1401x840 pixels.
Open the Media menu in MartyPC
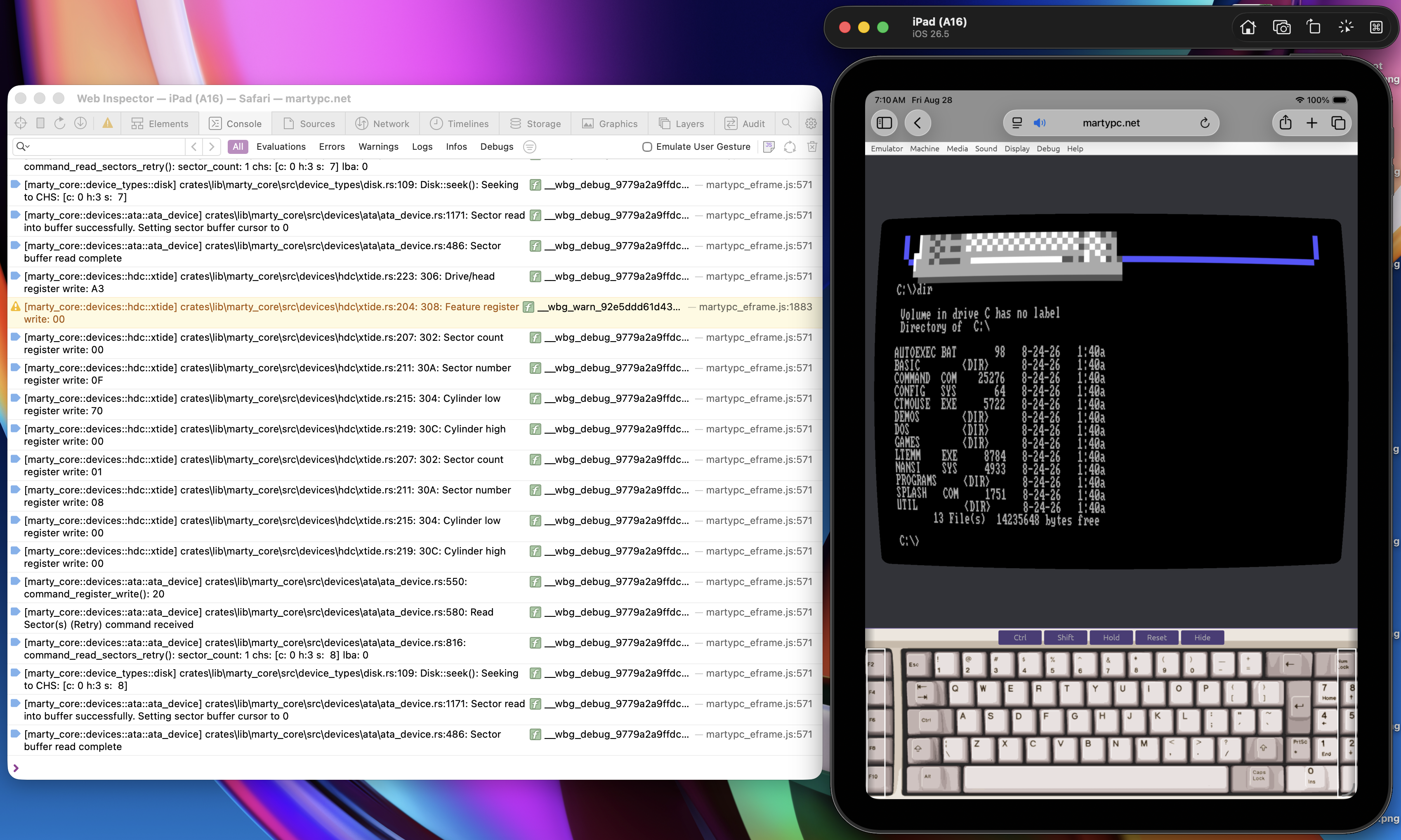[957, 148]
